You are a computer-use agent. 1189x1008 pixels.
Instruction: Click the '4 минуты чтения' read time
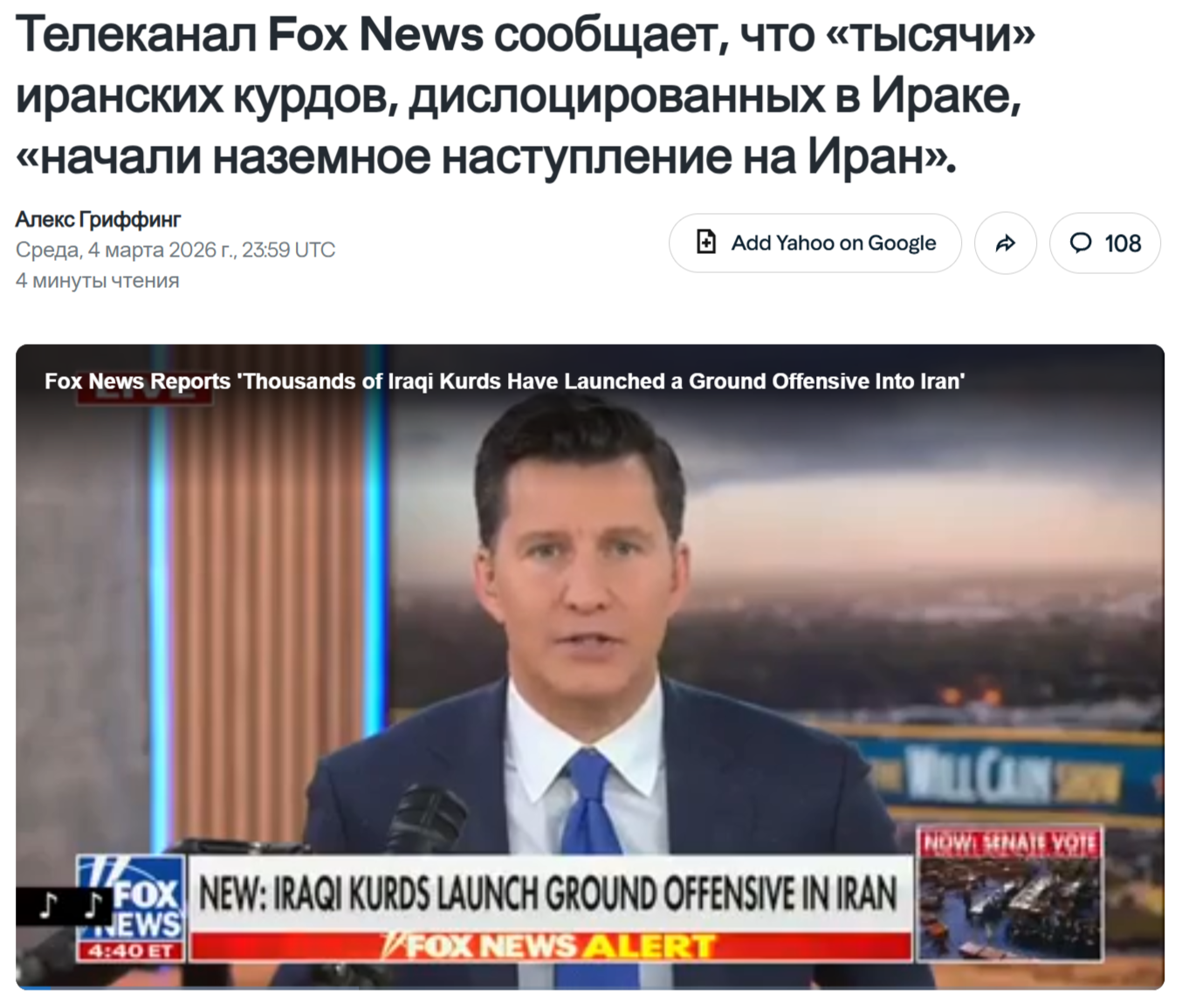(x=98, y=281)
